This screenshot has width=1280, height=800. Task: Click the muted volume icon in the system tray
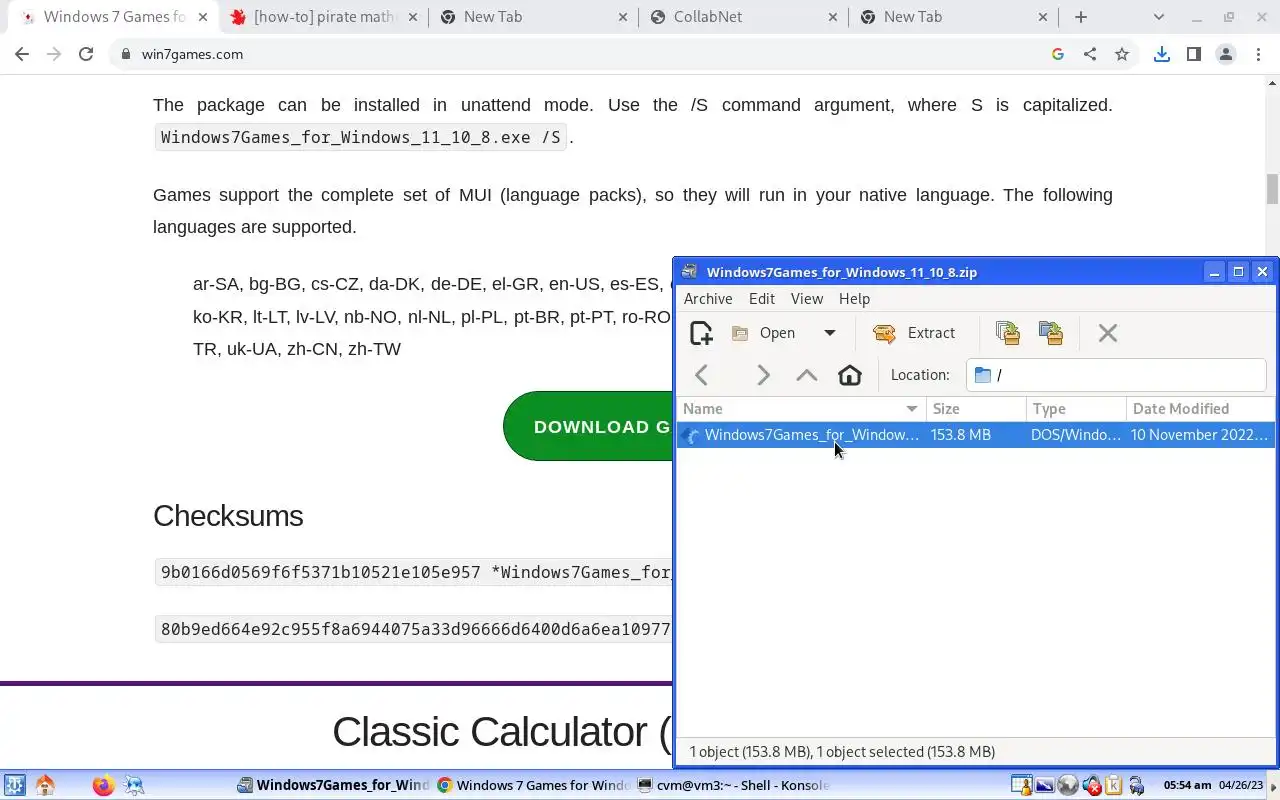pyautogui.click(x=1092, y=786)
